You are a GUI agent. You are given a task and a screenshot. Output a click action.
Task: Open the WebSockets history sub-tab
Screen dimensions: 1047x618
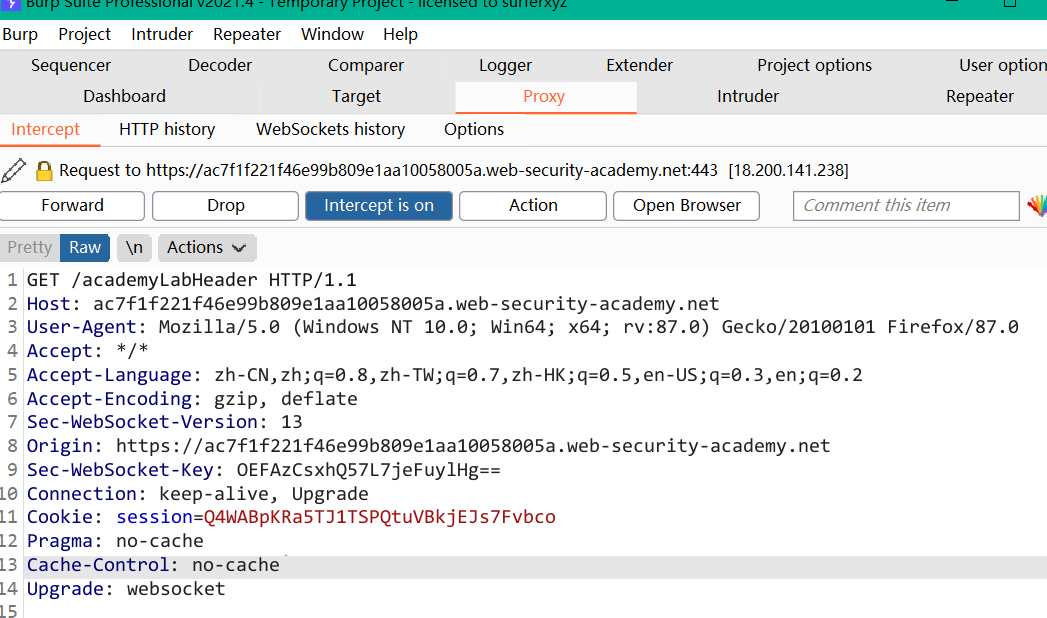click(x=331, y=129)
